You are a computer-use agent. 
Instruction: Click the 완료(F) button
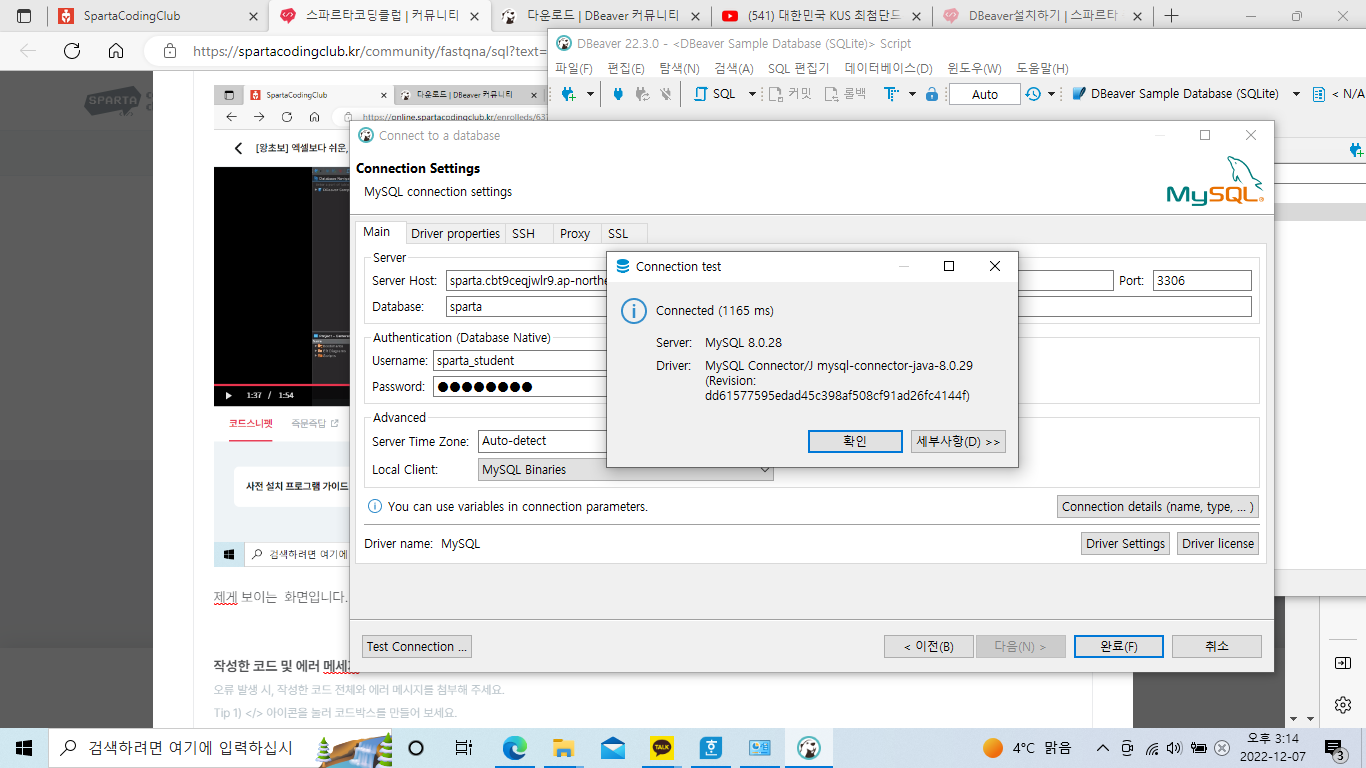point(1119,647)
